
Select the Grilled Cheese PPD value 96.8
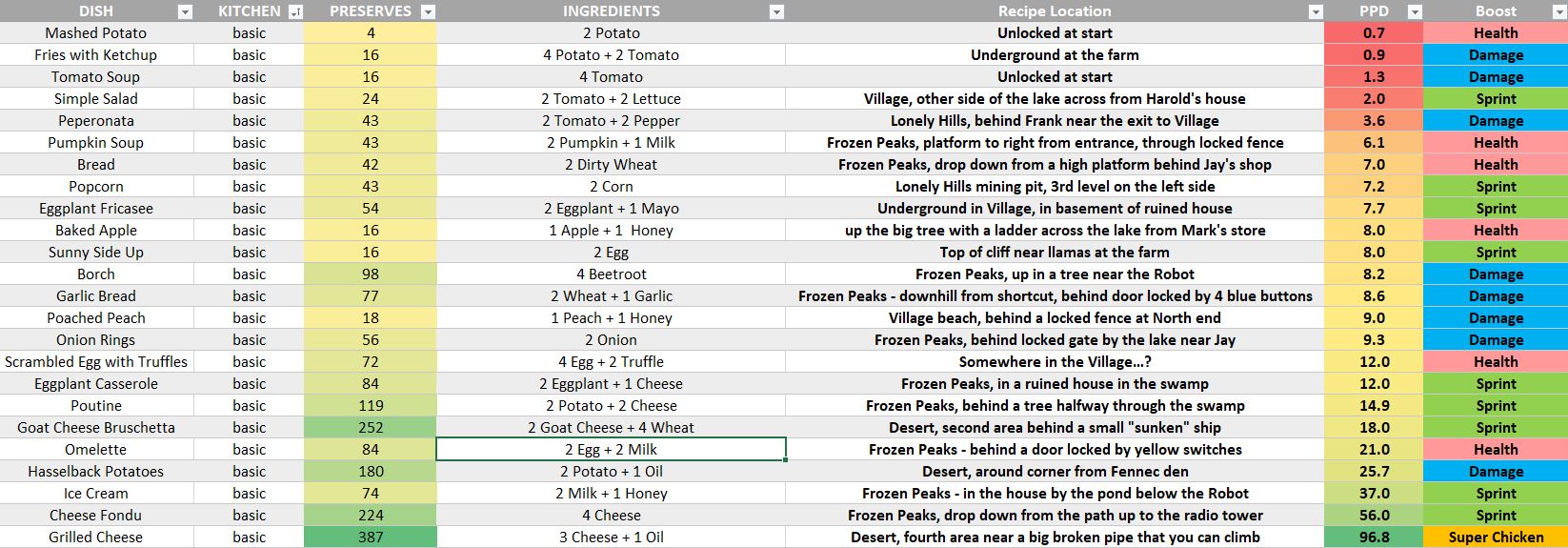click(1374, 538)
